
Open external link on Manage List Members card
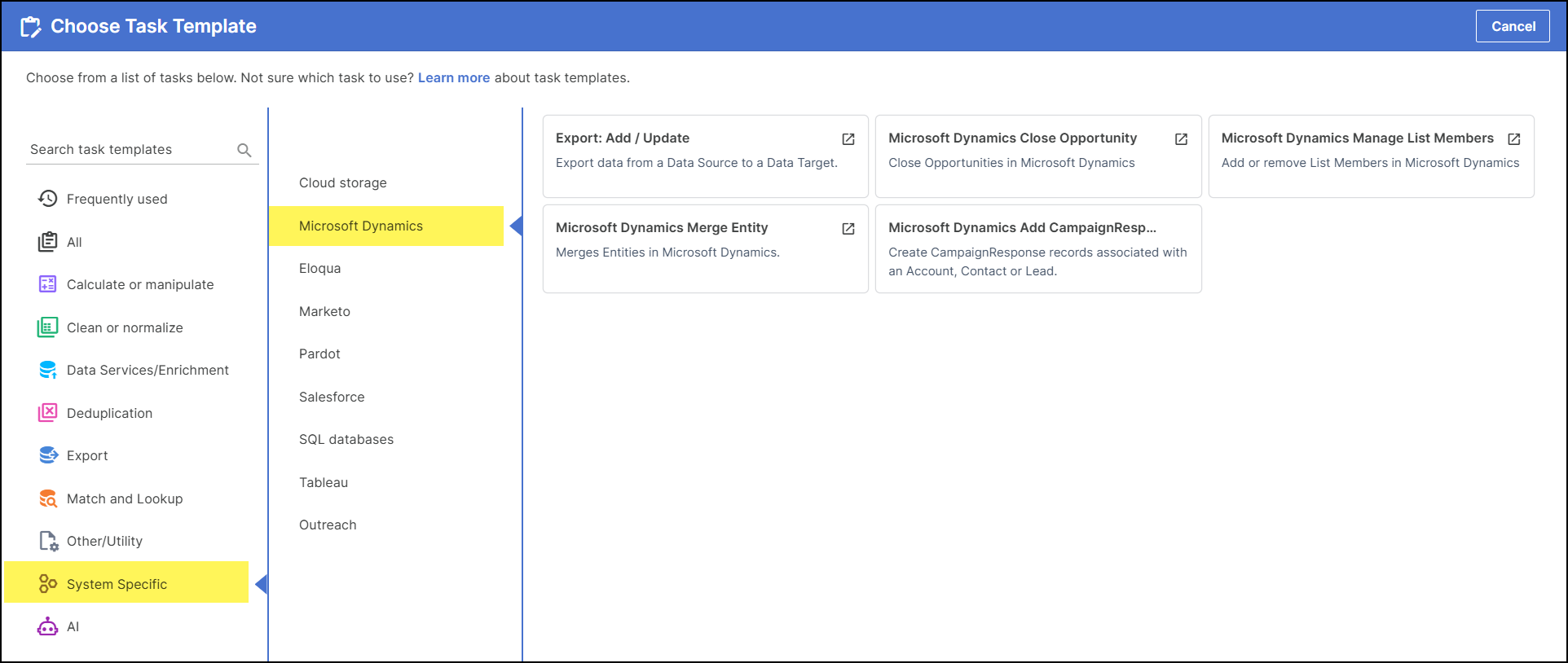click(1514, 139)
